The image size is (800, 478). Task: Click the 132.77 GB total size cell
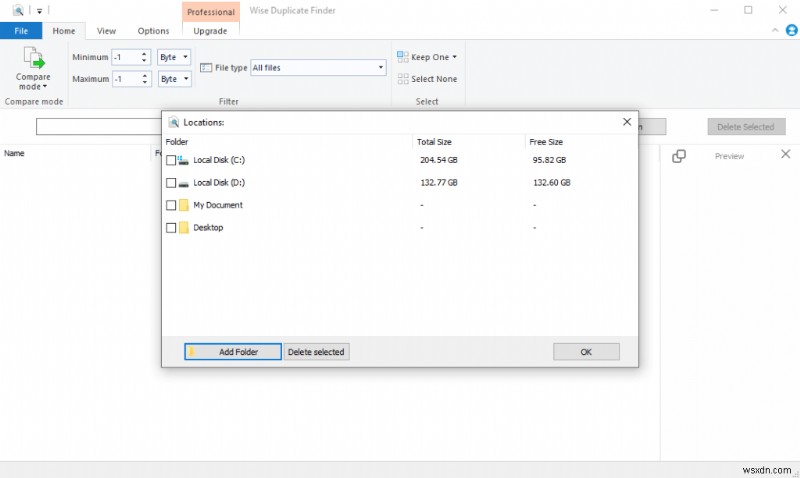pos(439,183)
